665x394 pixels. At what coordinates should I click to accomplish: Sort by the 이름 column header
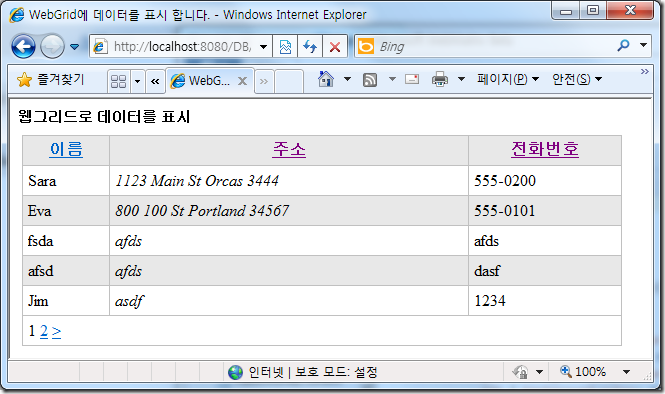pos(66,150)
